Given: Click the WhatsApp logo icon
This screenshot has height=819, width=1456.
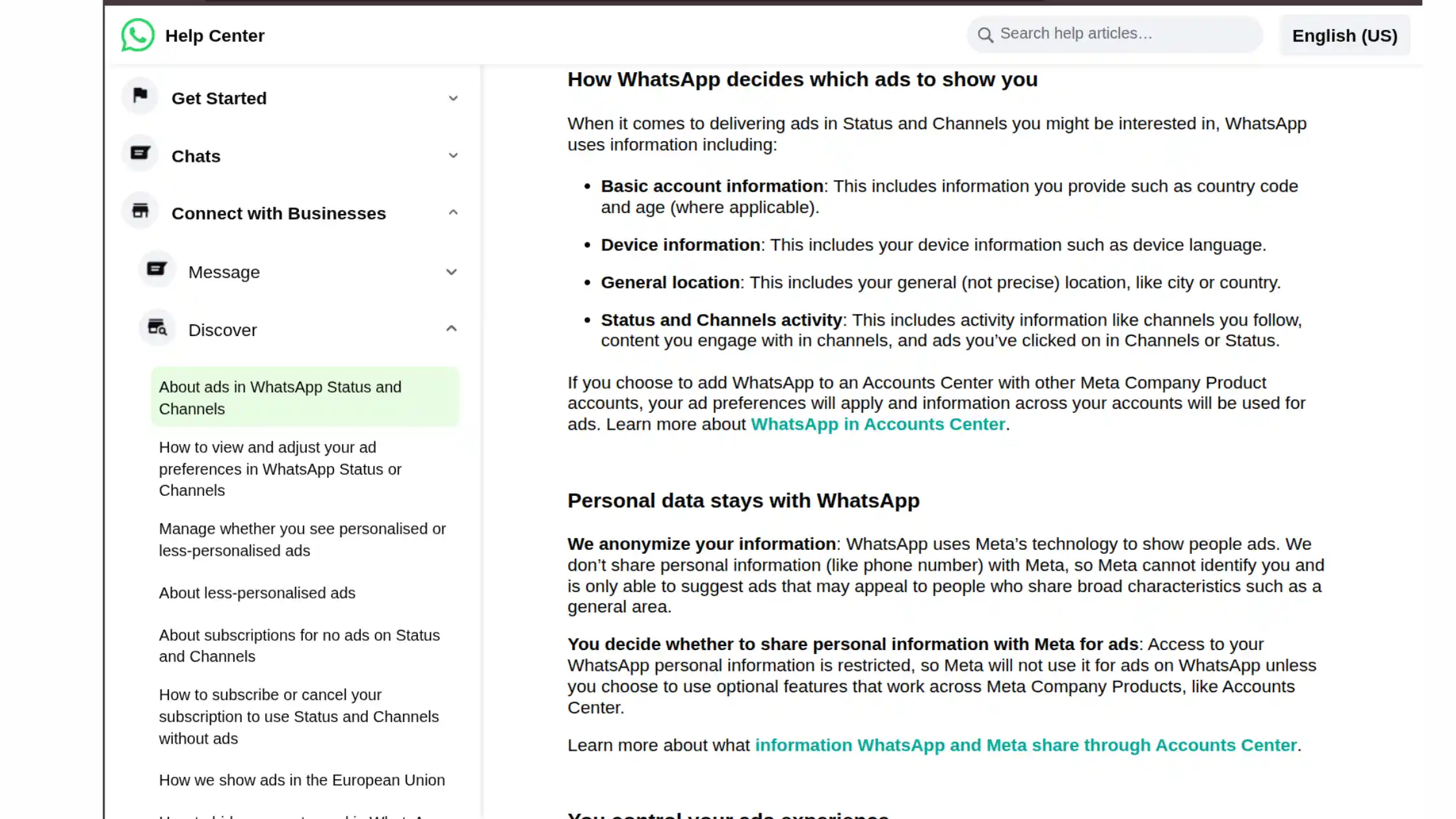Looking at the screenshot, I should tap(138, 35).
